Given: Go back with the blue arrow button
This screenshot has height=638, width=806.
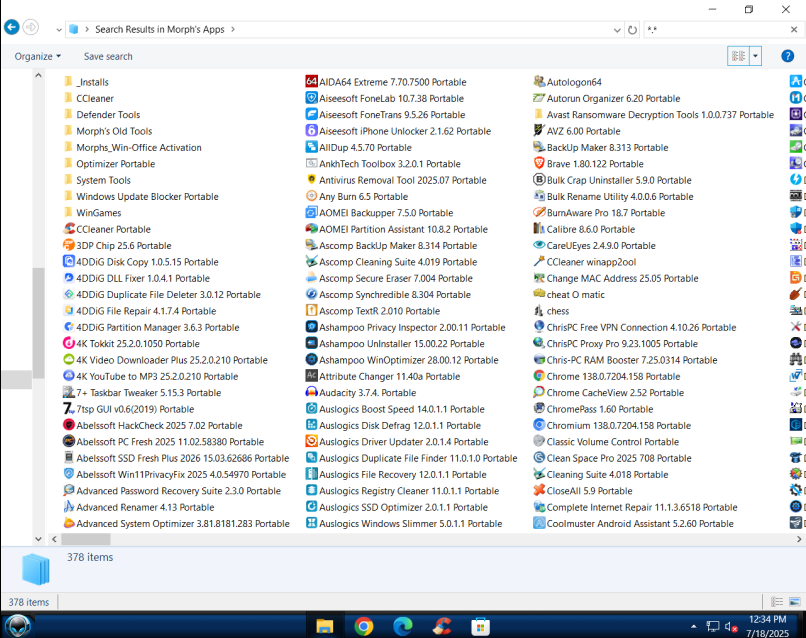Looking at the screenshot, I should point(11,27).
